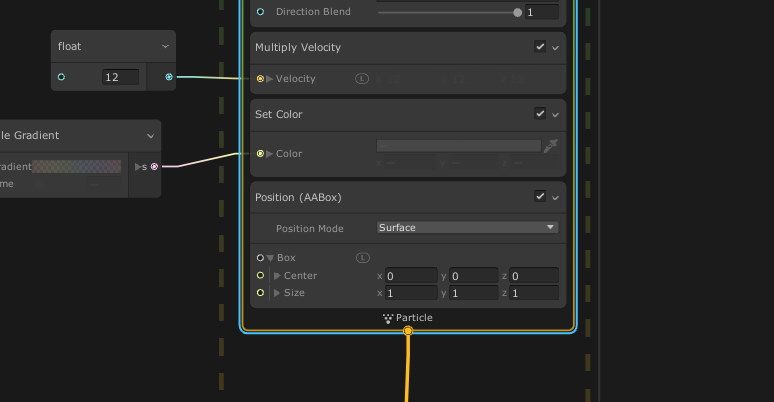774x402 pixels.
Task: Click the Direction Blend slider handle
Action: tap(517, 12)
